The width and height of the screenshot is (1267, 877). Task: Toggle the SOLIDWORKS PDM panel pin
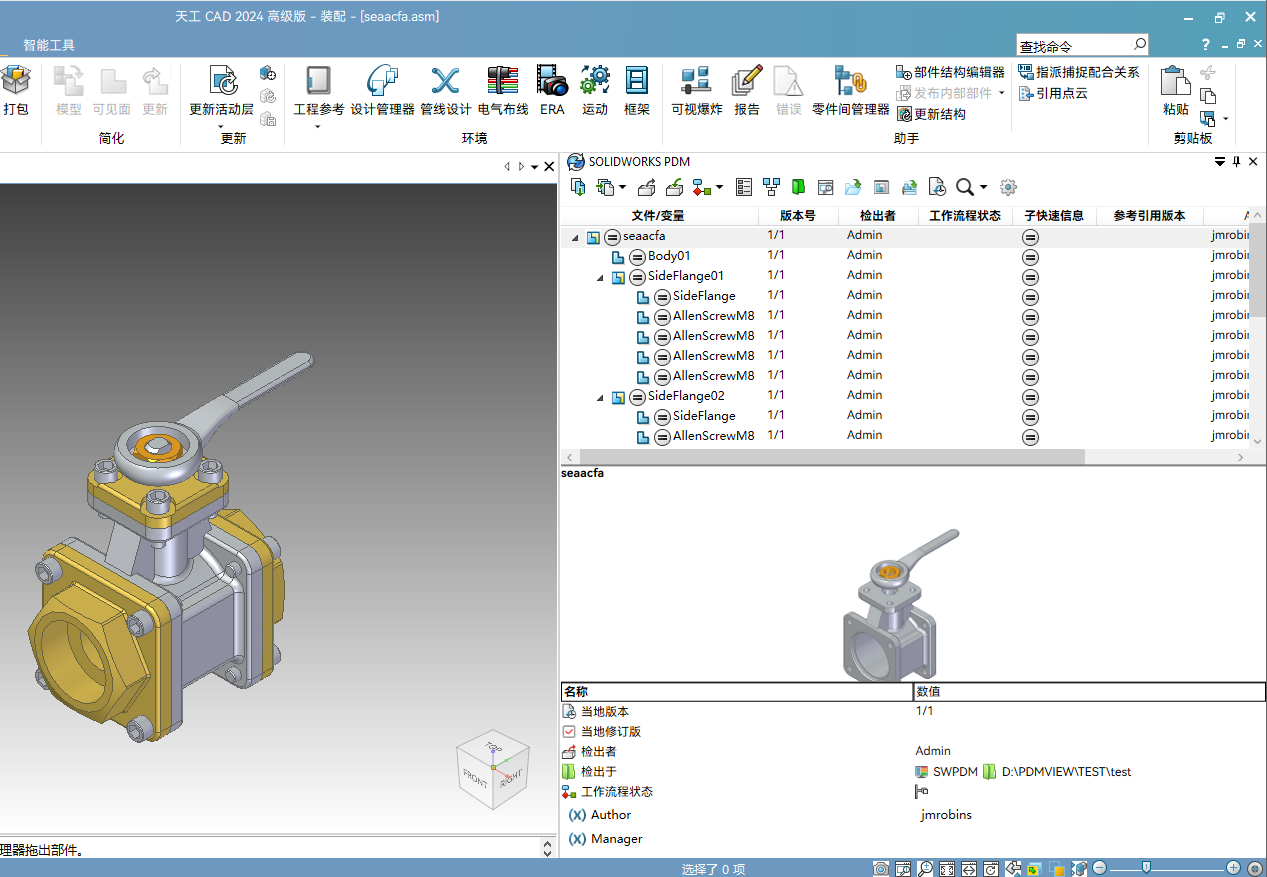tap(1236, 162)
